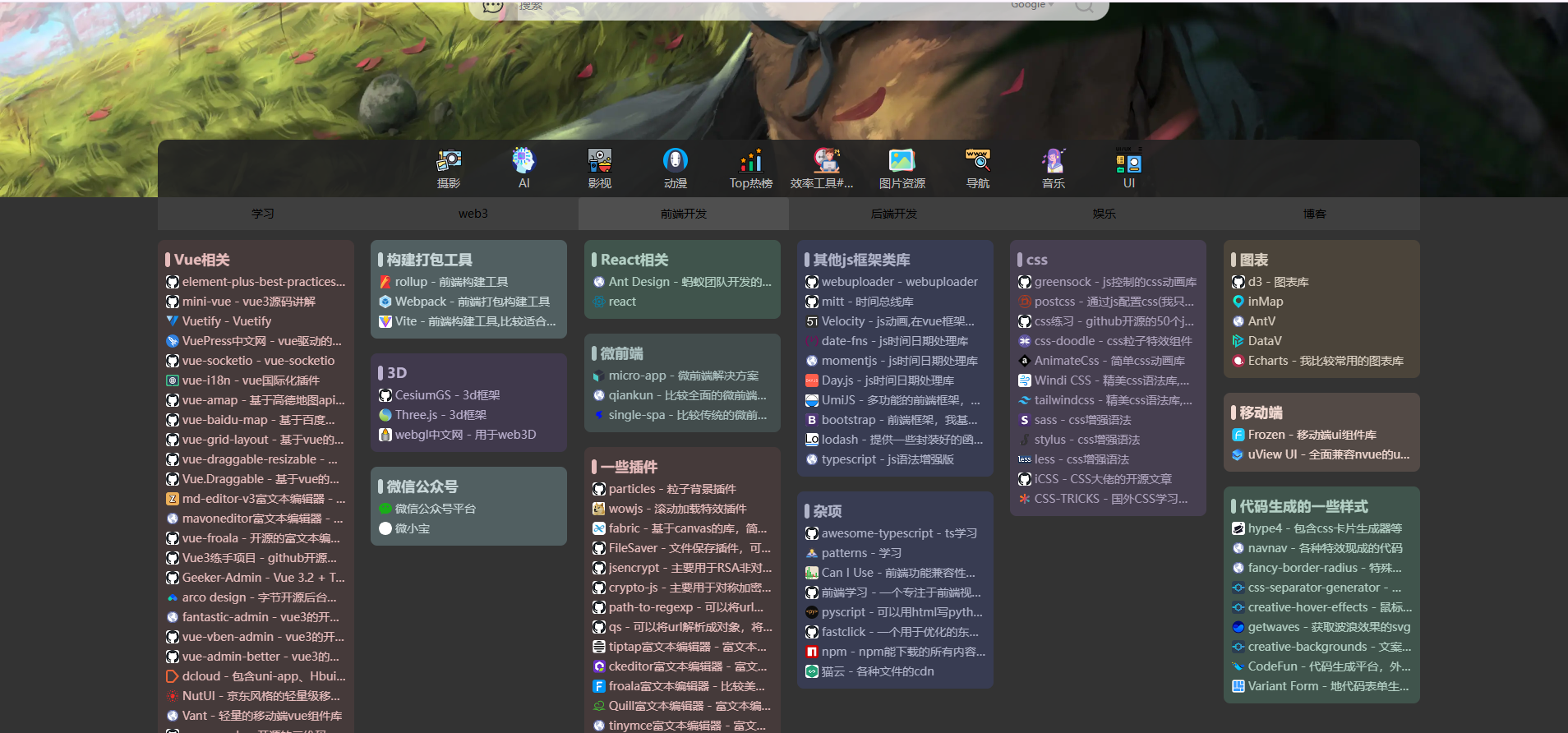Screen dimensions: 1568x733
Task: Click the 微信公众号平台 green icon
Action: [x=385, y=509]
